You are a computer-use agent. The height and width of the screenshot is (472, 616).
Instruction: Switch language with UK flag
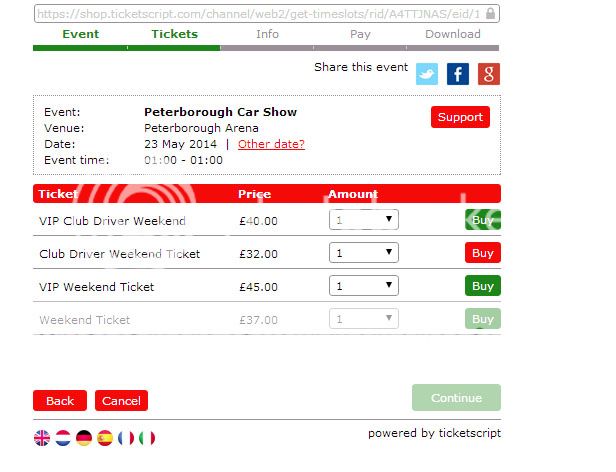[x=42, y=438]
